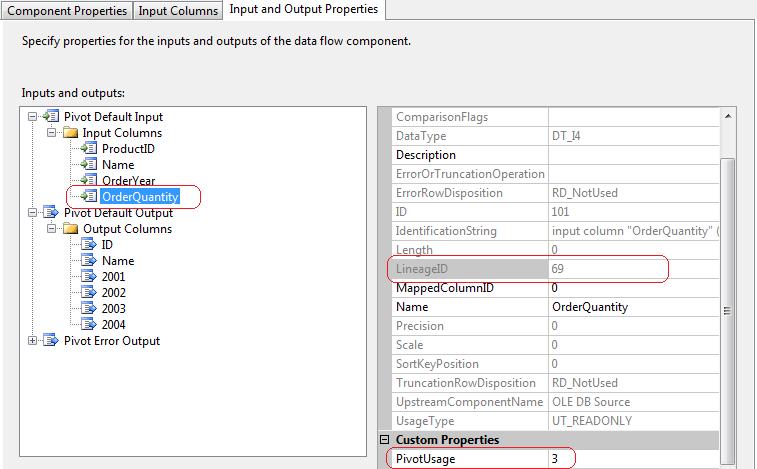Collapse the Custom Properties section
Screen dimensions: 757x469
point(385,440)
